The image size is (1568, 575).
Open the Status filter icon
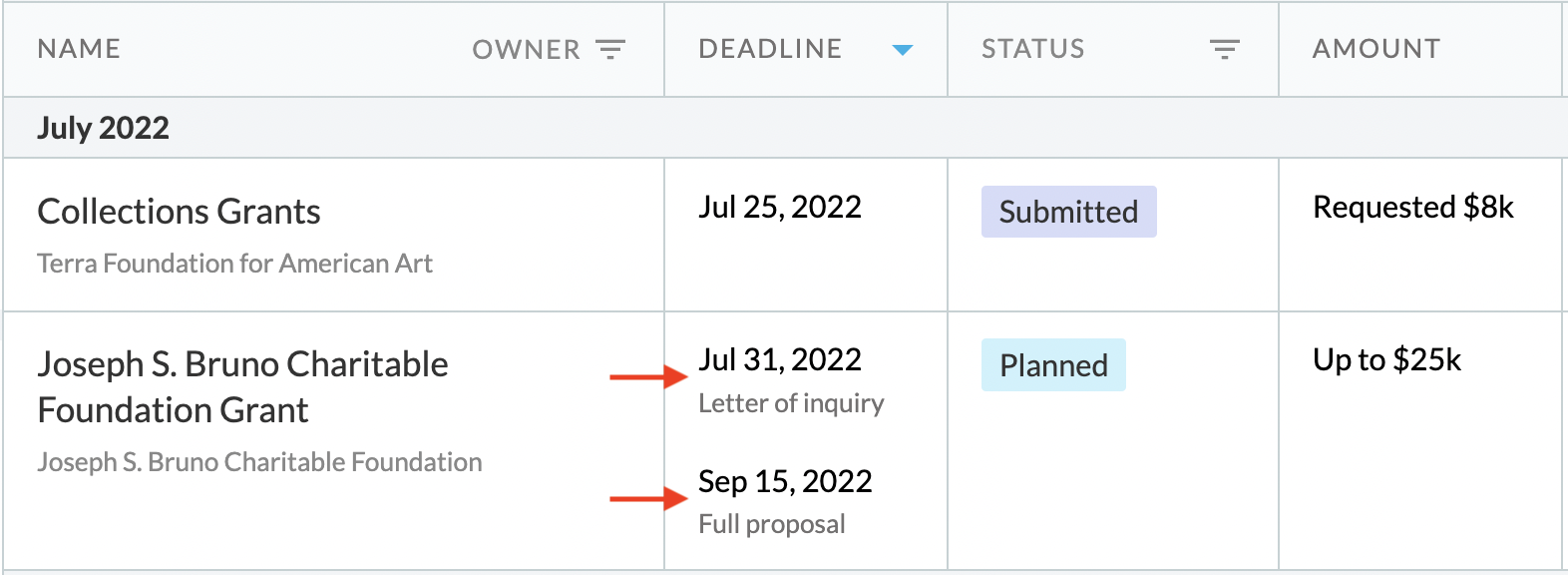(1224, 49)
